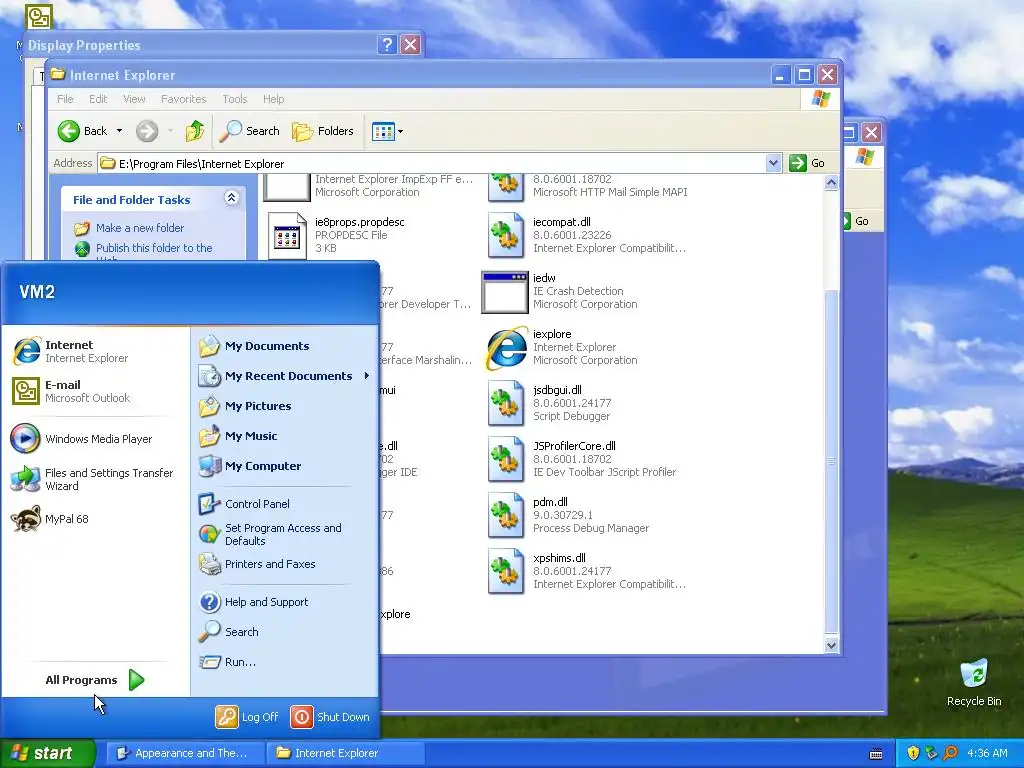Viewport: 1024px width, 768px height.
Task: Click the magnifier icon in system tray
Action: tap(950, 753)
